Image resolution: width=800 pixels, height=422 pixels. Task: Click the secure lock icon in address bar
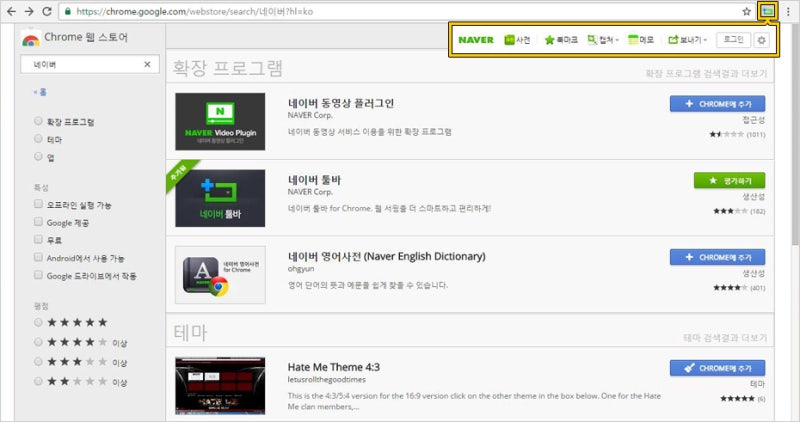coord(67,11)
